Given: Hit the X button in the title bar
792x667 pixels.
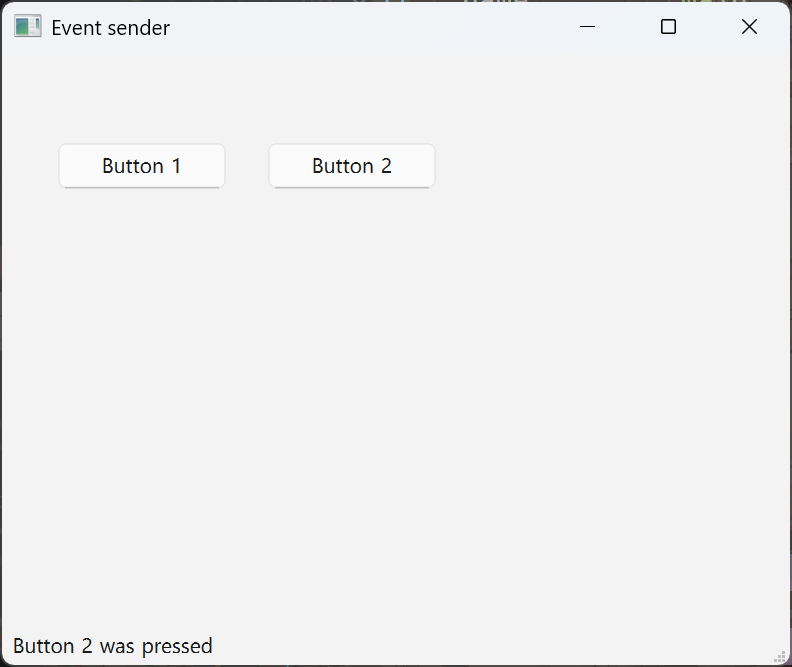Looking at the screenshot, I should tap(749, 27).
